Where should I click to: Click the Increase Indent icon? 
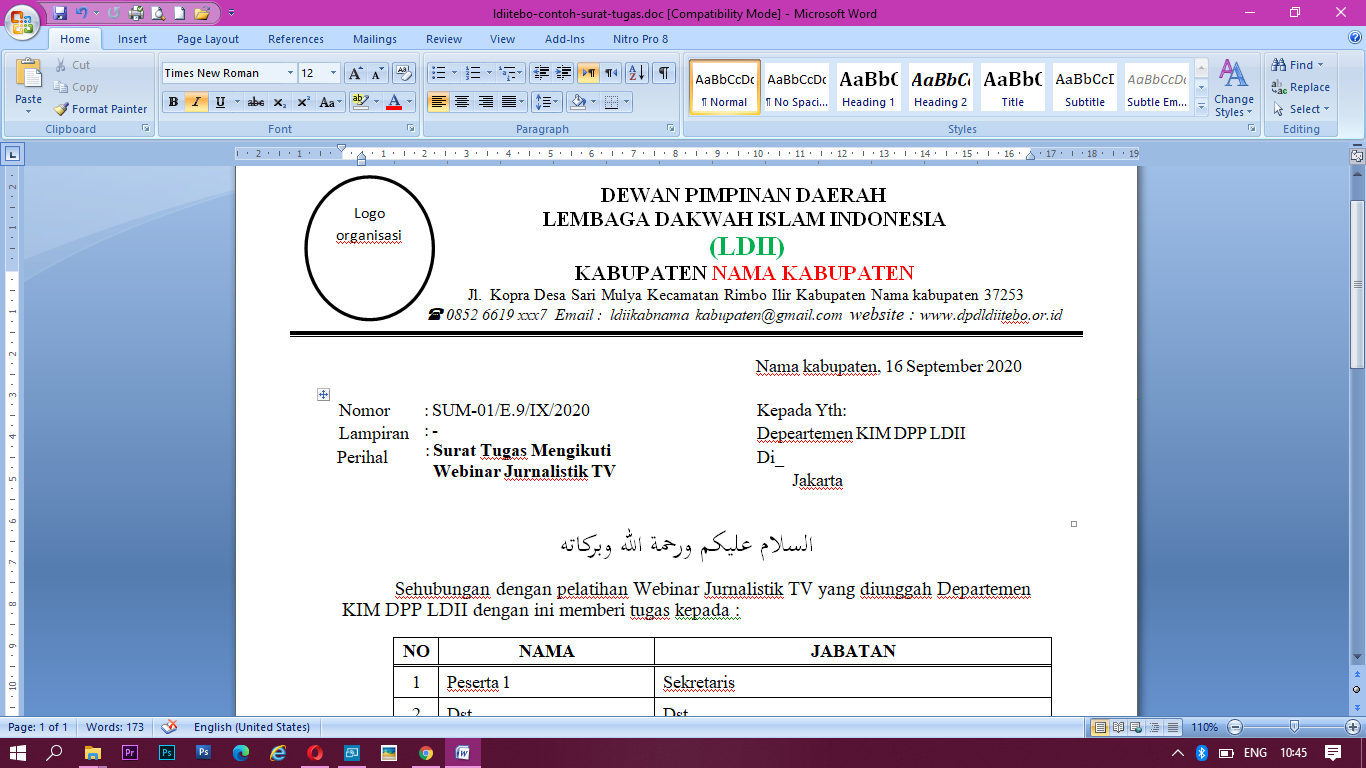(x=563, y=73)
